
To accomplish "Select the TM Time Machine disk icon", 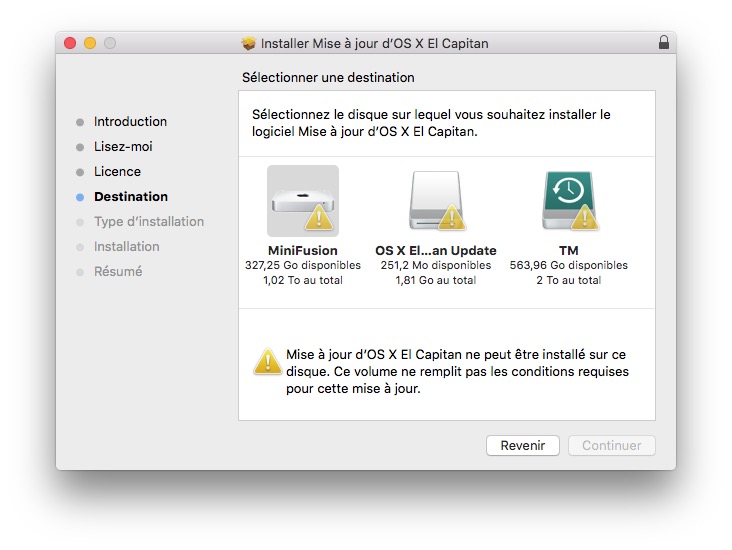I will (569, 201).
